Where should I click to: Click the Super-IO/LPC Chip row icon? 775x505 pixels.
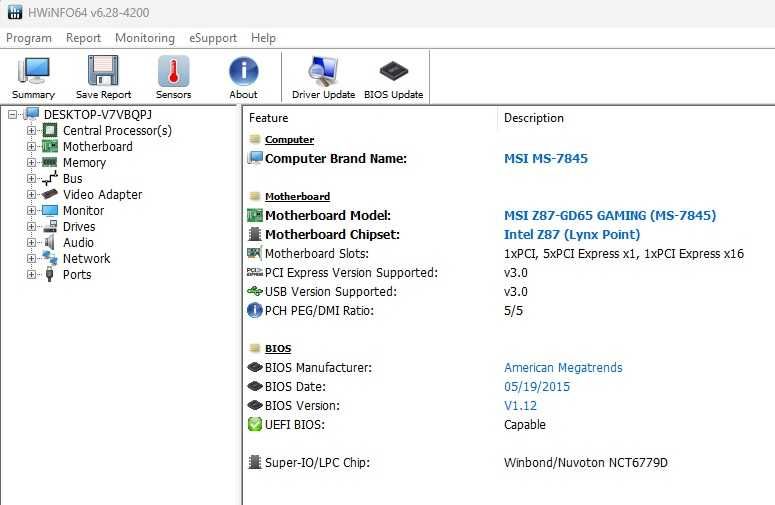tap(255, 463)
